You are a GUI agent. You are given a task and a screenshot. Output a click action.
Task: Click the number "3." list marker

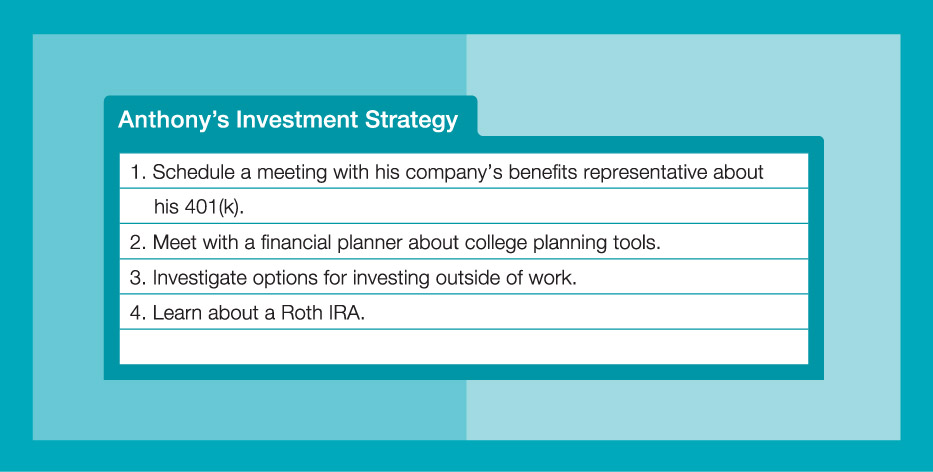coord(138,277)
